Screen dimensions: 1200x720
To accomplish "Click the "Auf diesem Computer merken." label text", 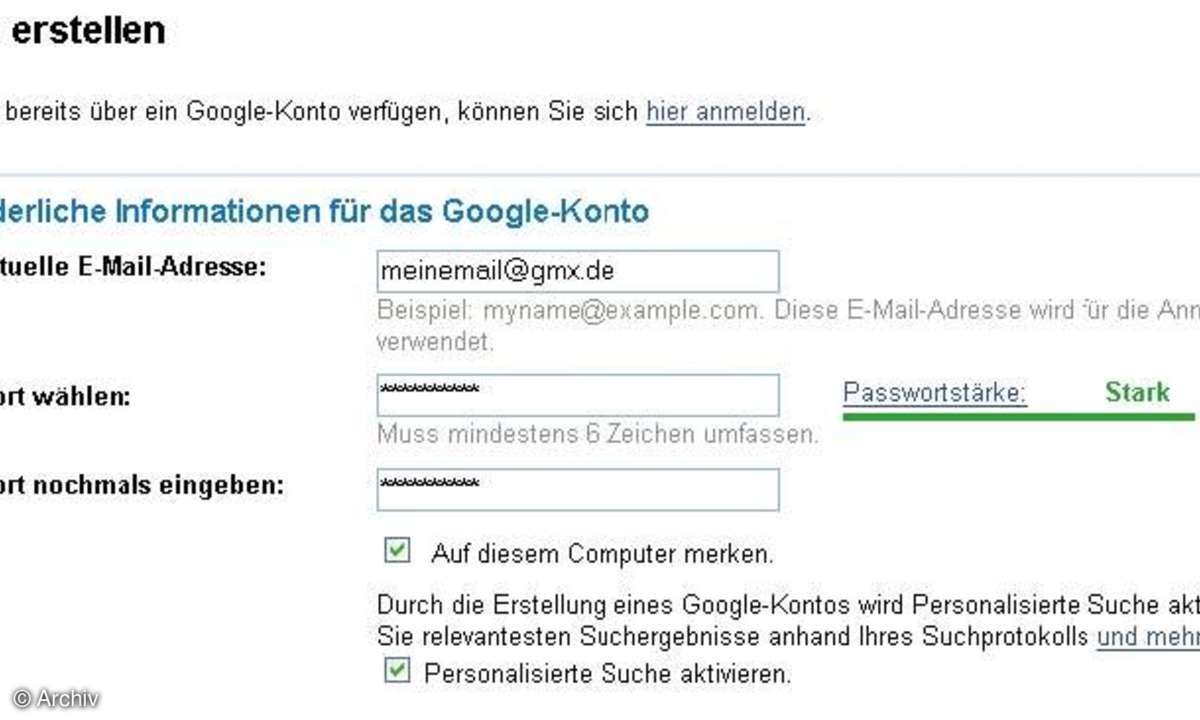I will (602, 553).
